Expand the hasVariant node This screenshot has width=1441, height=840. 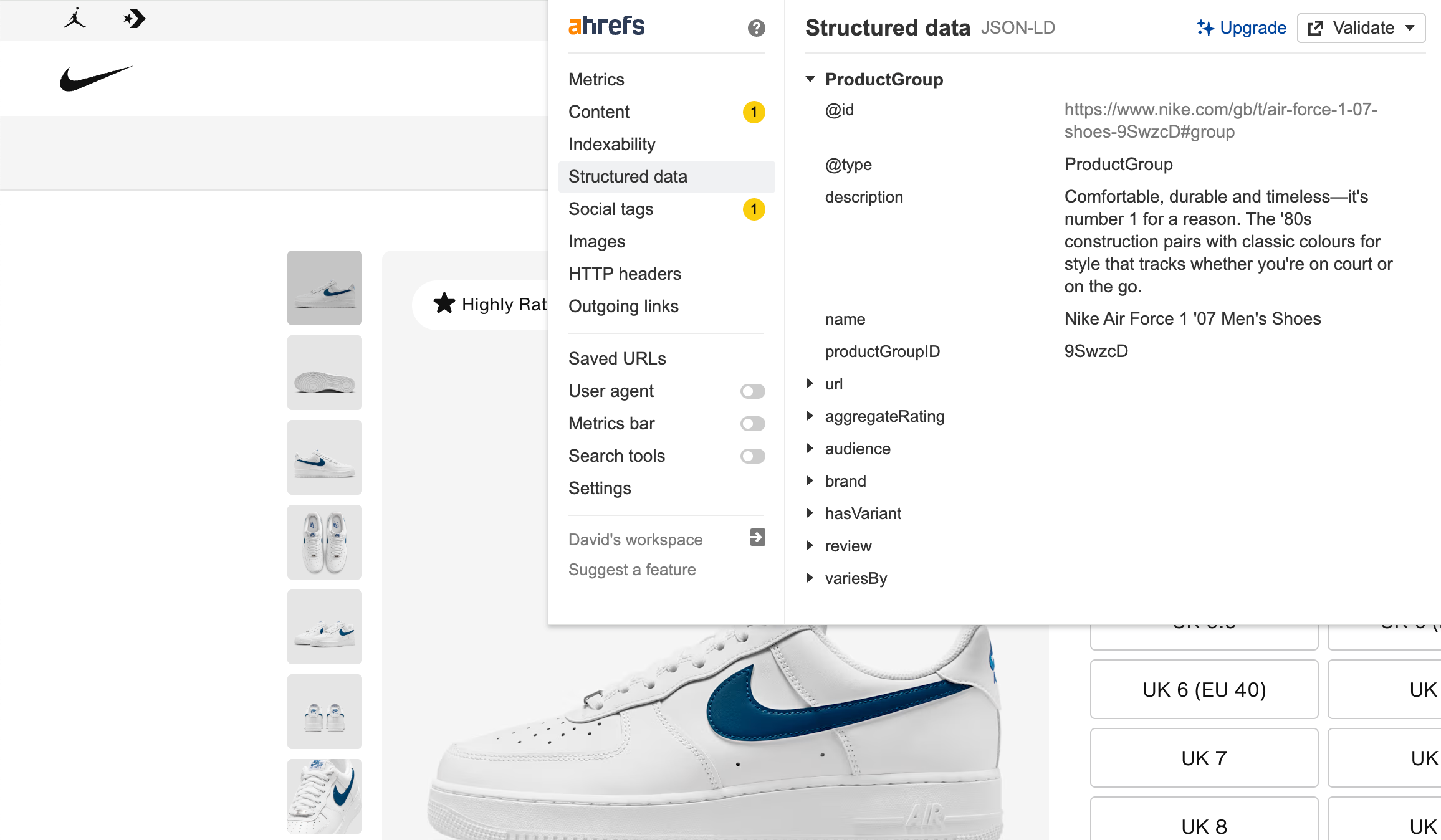click(810, 513)
